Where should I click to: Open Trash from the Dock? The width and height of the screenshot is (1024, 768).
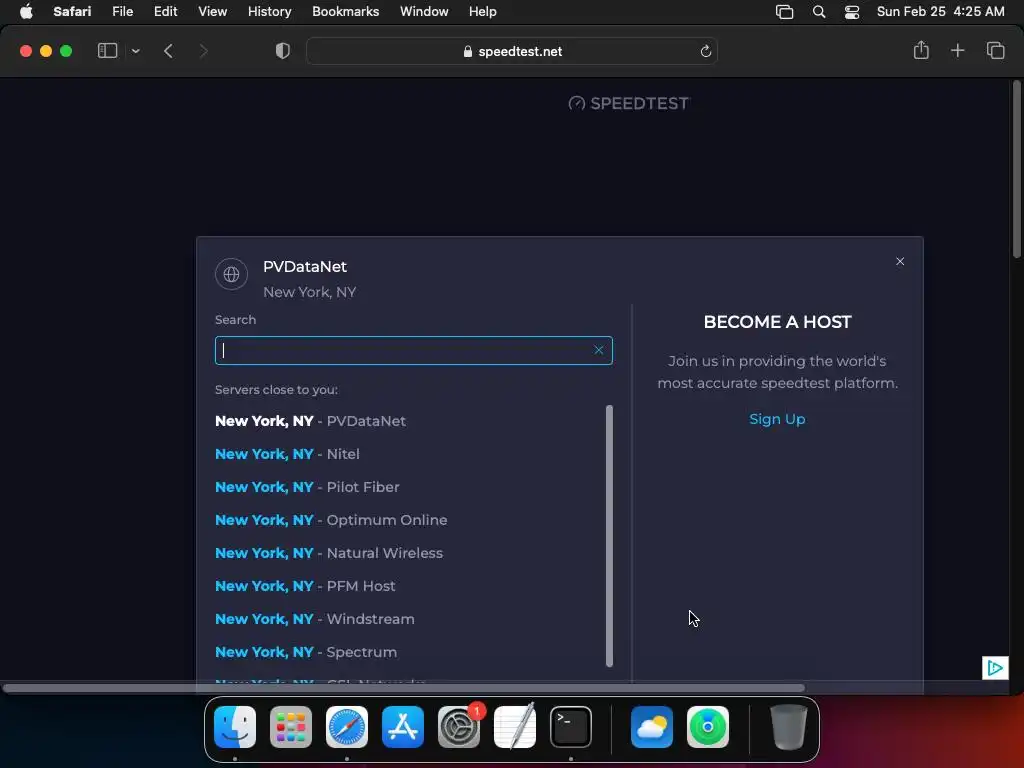coord(788,727)
